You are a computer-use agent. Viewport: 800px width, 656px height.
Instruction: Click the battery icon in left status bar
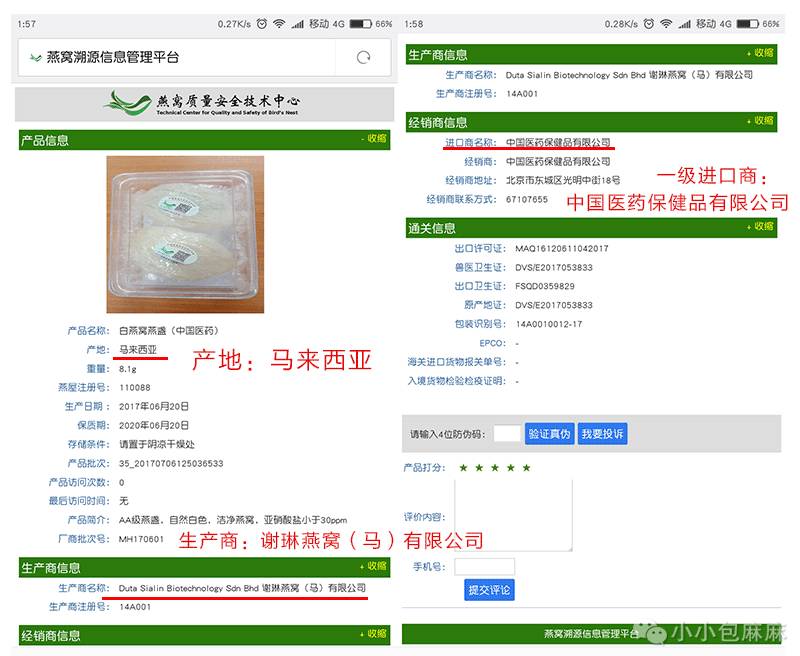(x=360, y=24)
